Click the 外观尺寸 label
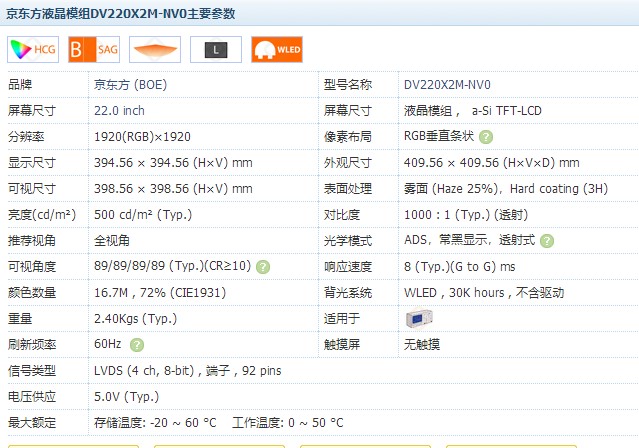The height and width of the screenshot is (448, 639). click(348, 163)
